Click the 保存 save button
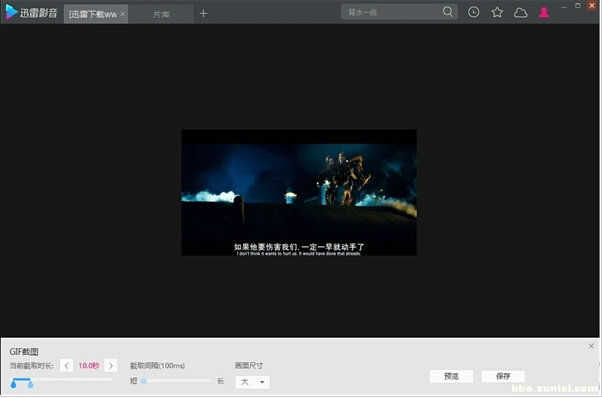This screenshot has height=398, width=602. [503, 376]
